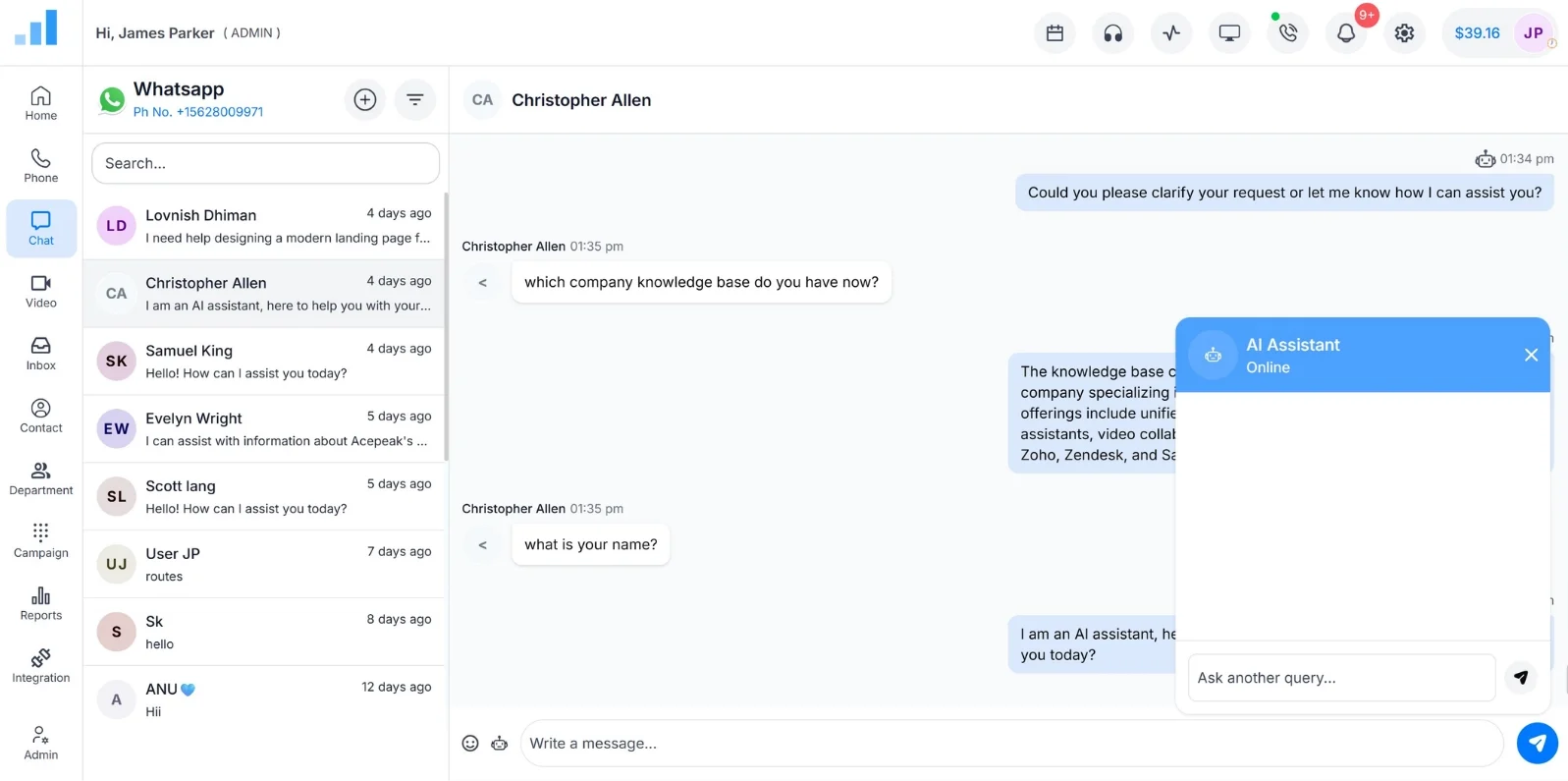
Task: Click the $39.16 balance
Action: click(1477, 33)
